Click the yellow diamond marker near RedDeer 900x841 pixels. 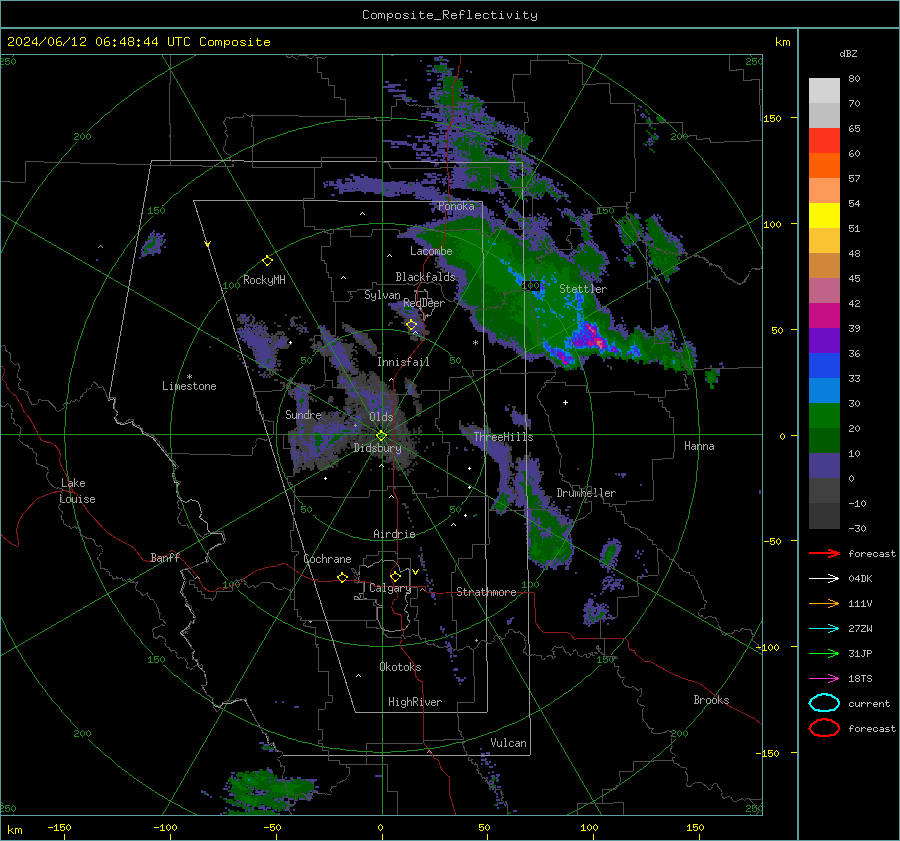(411, 325)
